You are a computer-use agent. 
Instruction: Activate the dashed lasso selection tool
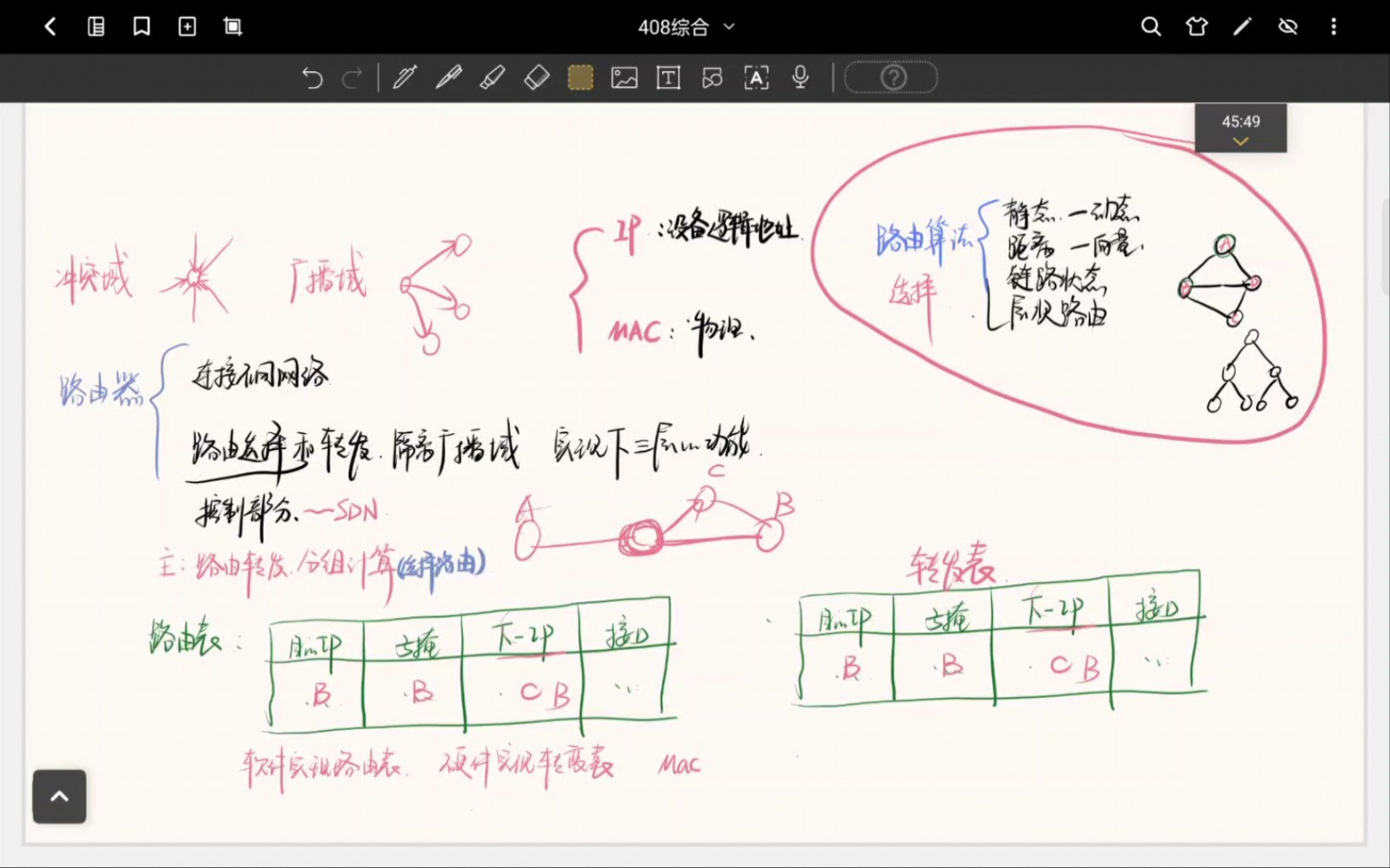[581, 78]
